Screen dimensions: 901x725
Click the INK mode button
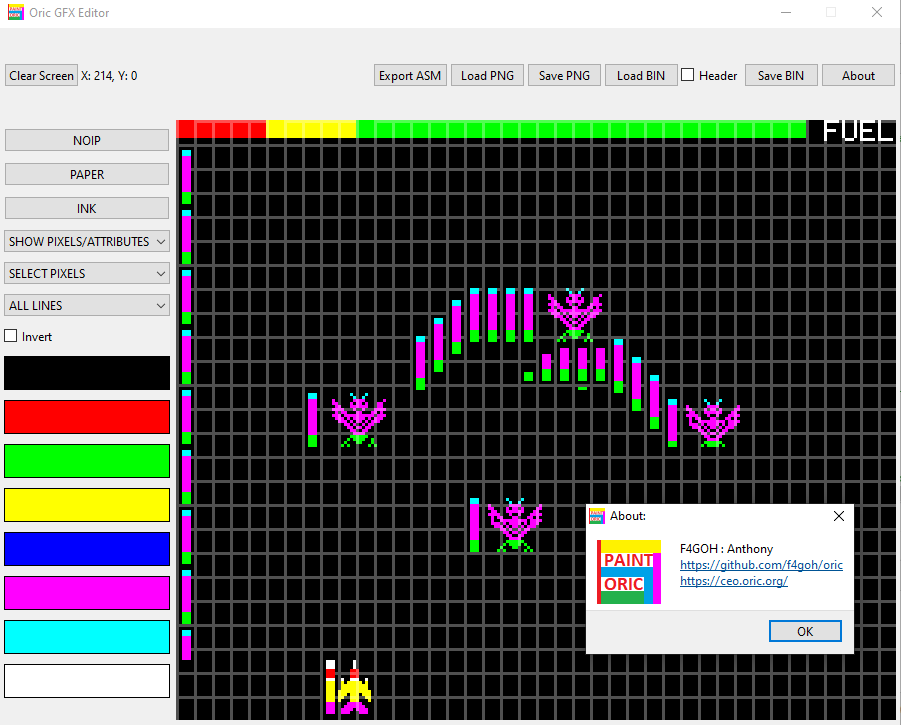[87, 208]
